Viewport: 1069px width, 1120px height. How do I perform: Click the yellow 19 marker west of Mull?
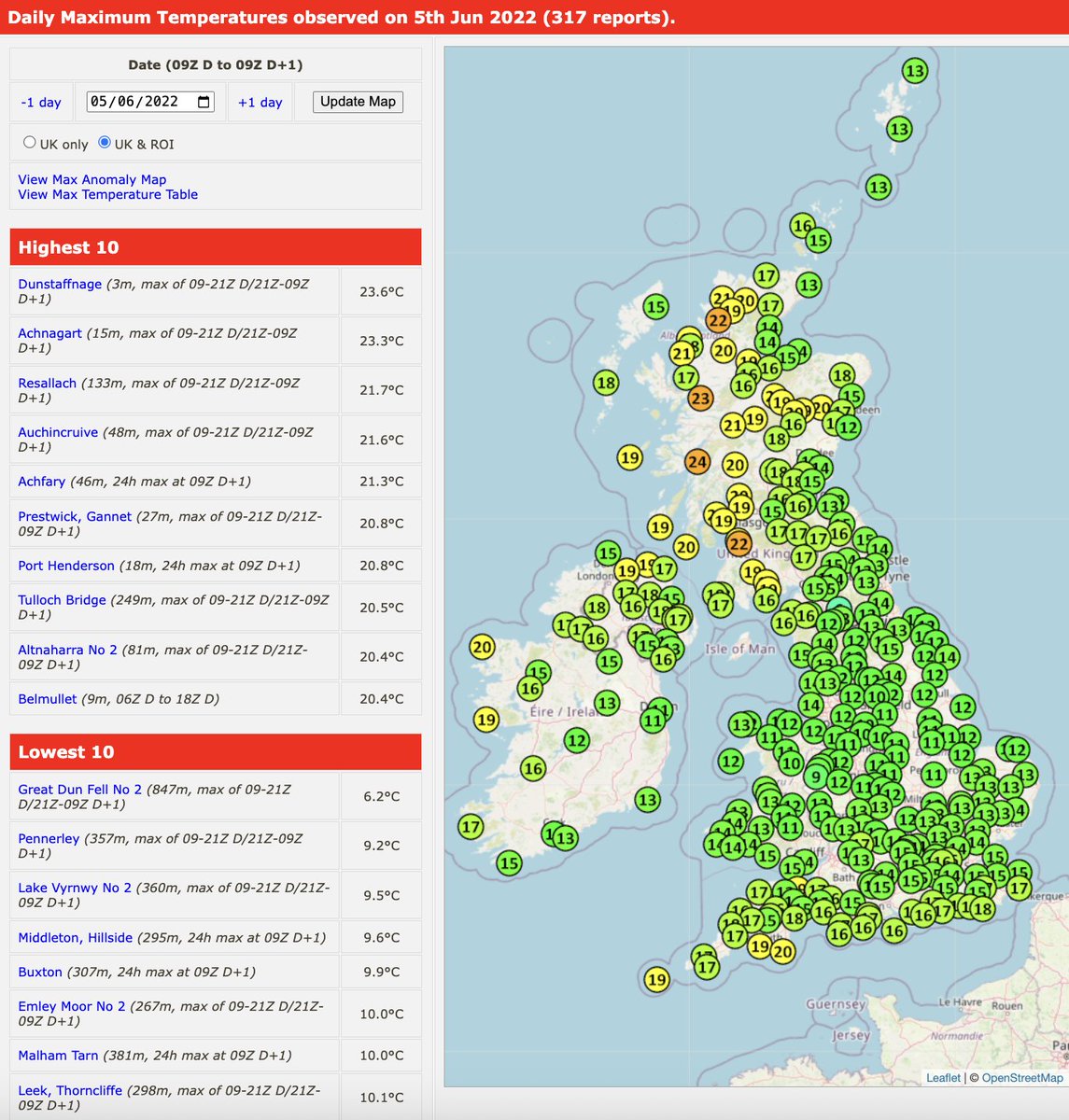point(630,457)
